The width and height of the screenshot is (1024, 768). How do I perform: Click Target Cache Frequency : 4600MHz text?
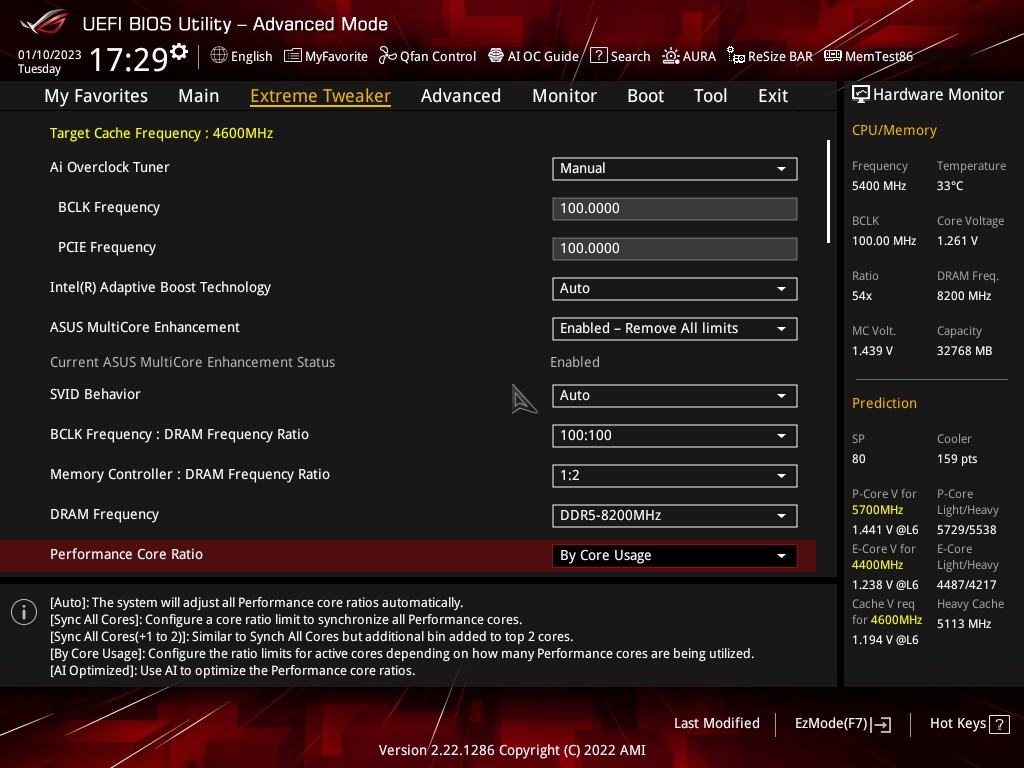click(x=161, y=133)
